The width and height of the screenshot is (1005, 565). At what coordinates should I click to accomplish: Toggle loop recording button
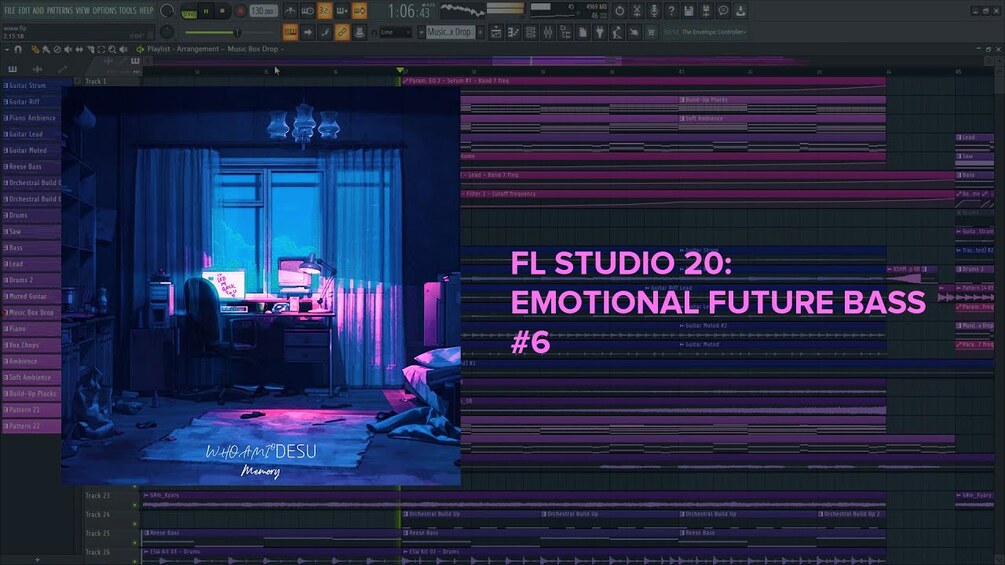[x=359, y=11]
